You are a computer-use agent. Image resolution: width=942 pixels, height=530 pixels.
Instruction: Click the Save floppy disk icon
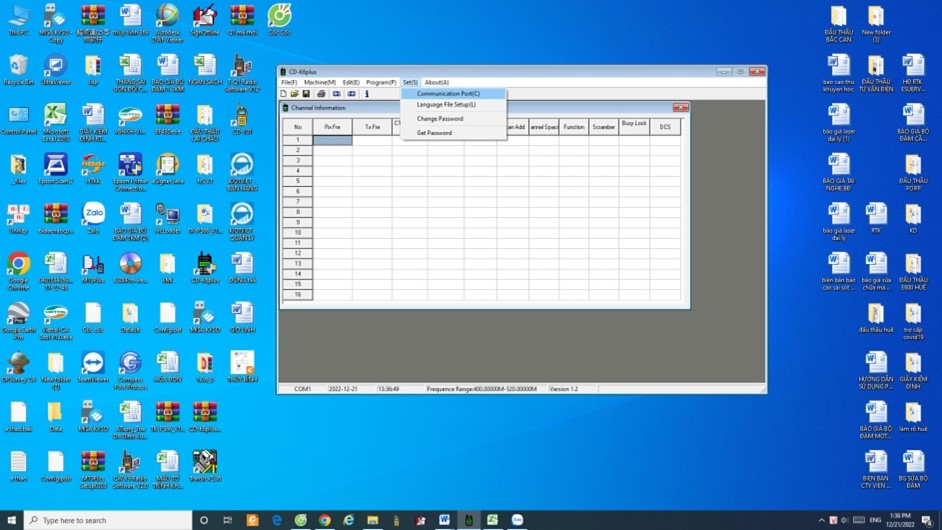[306, 94]
